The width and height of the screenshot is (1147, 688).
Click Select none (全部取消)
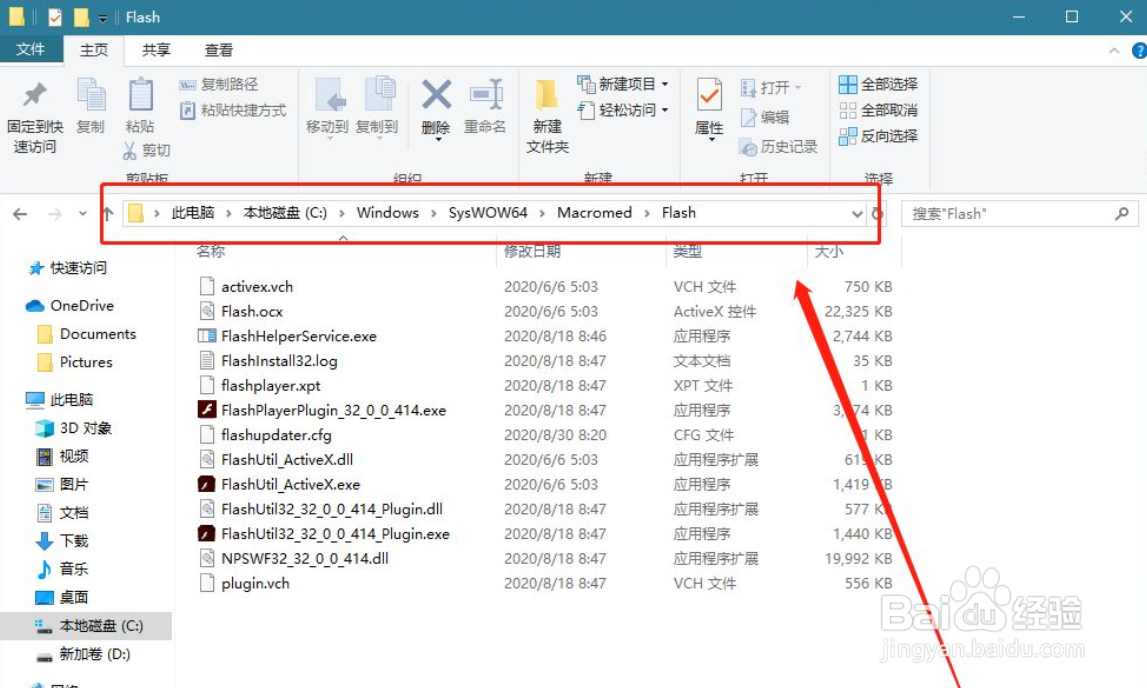[878, 110]
